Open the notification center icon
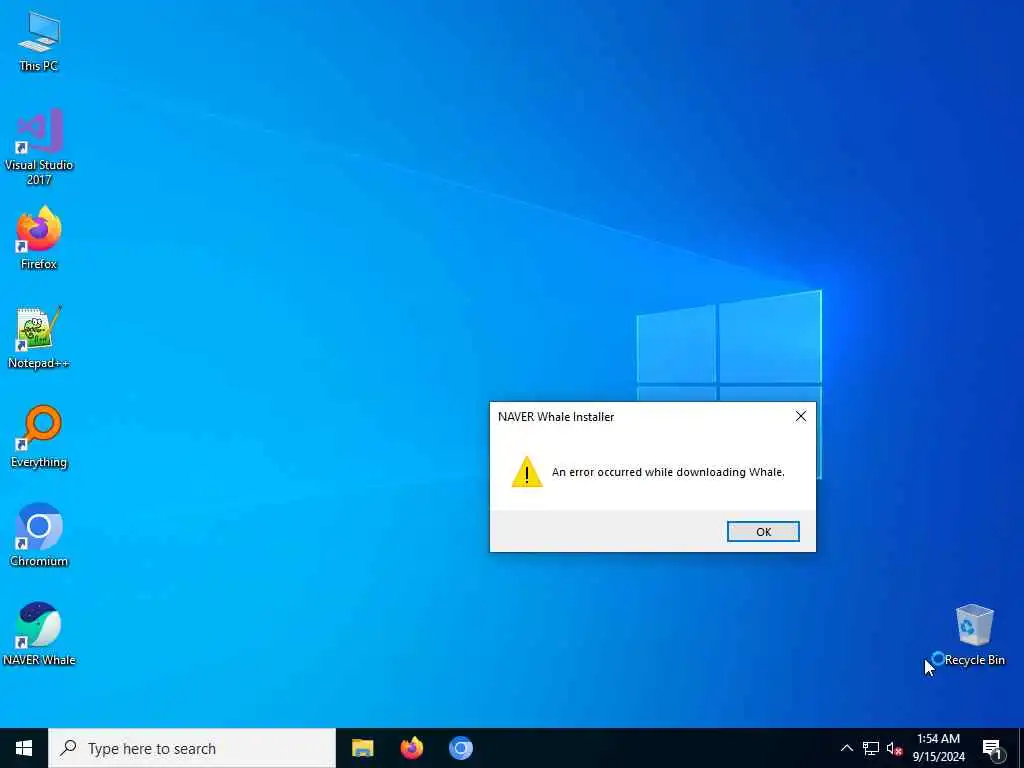The height and width of the screenshot is (768, 1024). pos(992,748)
